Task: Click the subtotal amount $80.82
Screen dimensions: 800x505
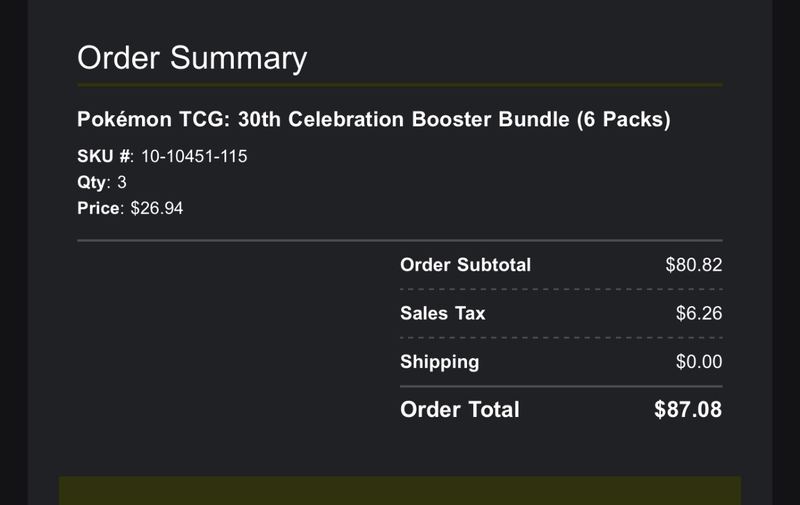Action: pyautogui.click(x=693, y=265)
